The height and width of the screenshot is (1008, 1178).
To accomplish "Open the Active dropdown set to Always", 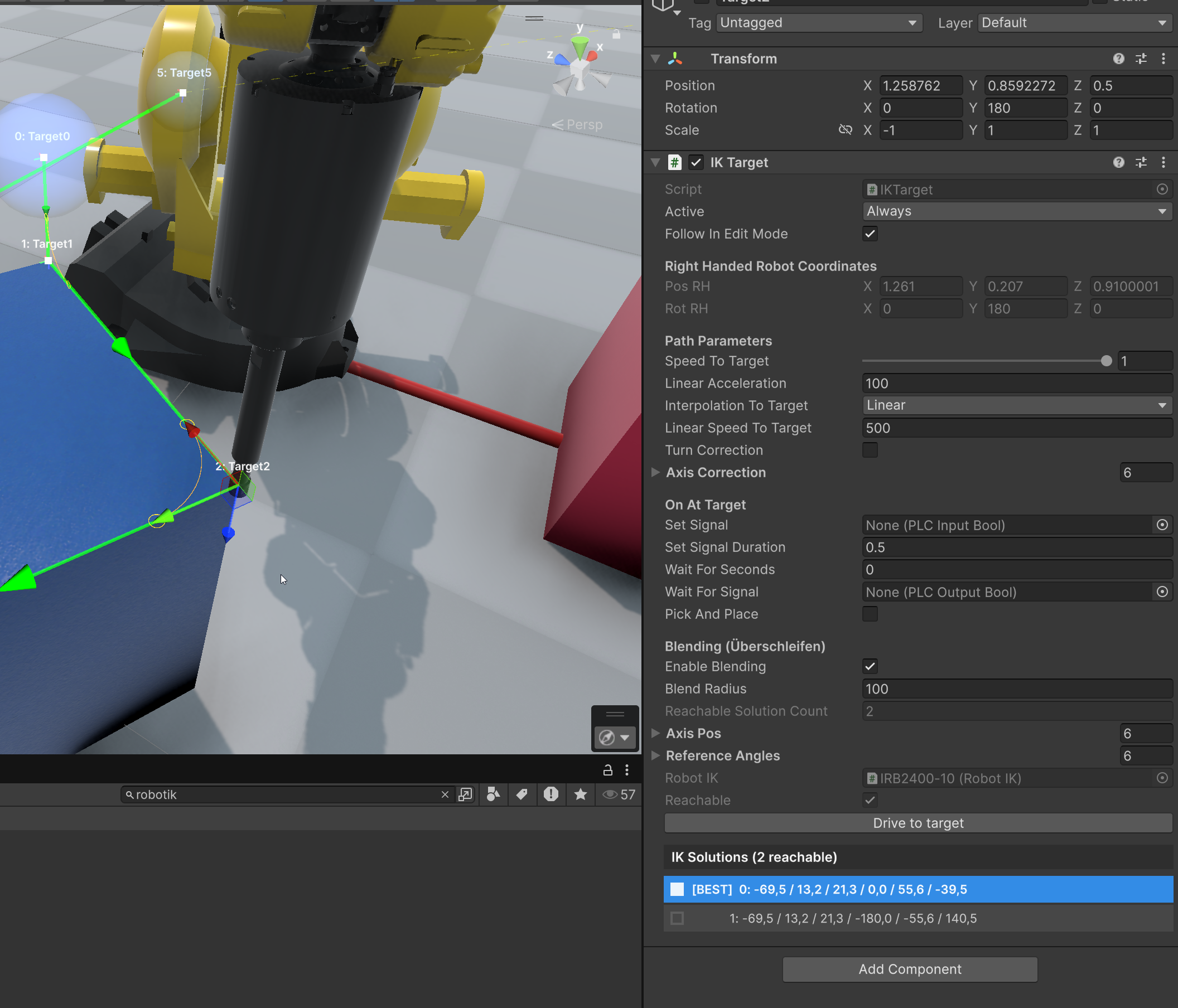I will (1016, 211).
